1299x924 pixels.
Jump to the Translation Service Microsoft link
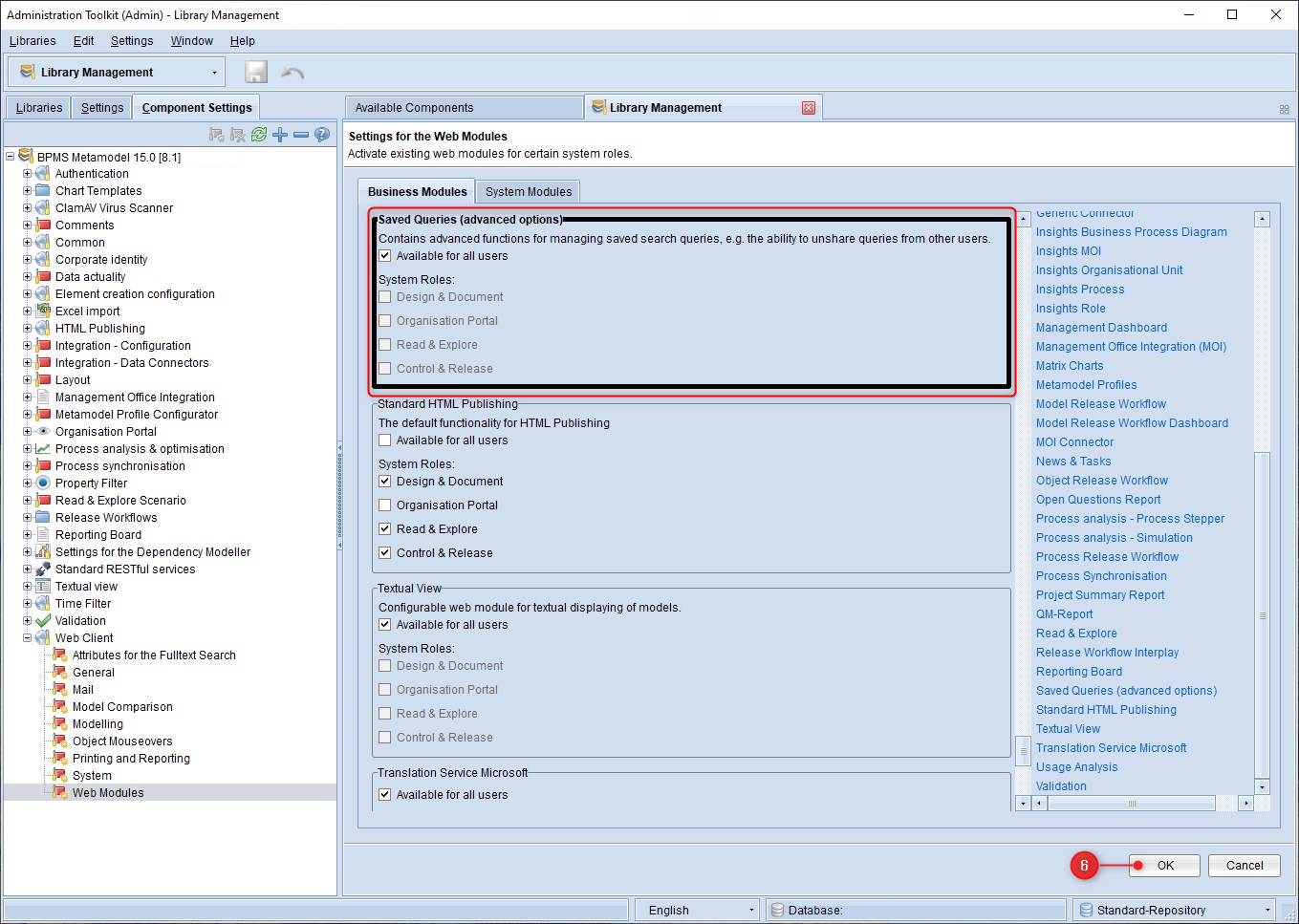pyautogui.click(x=1111, y=748)
